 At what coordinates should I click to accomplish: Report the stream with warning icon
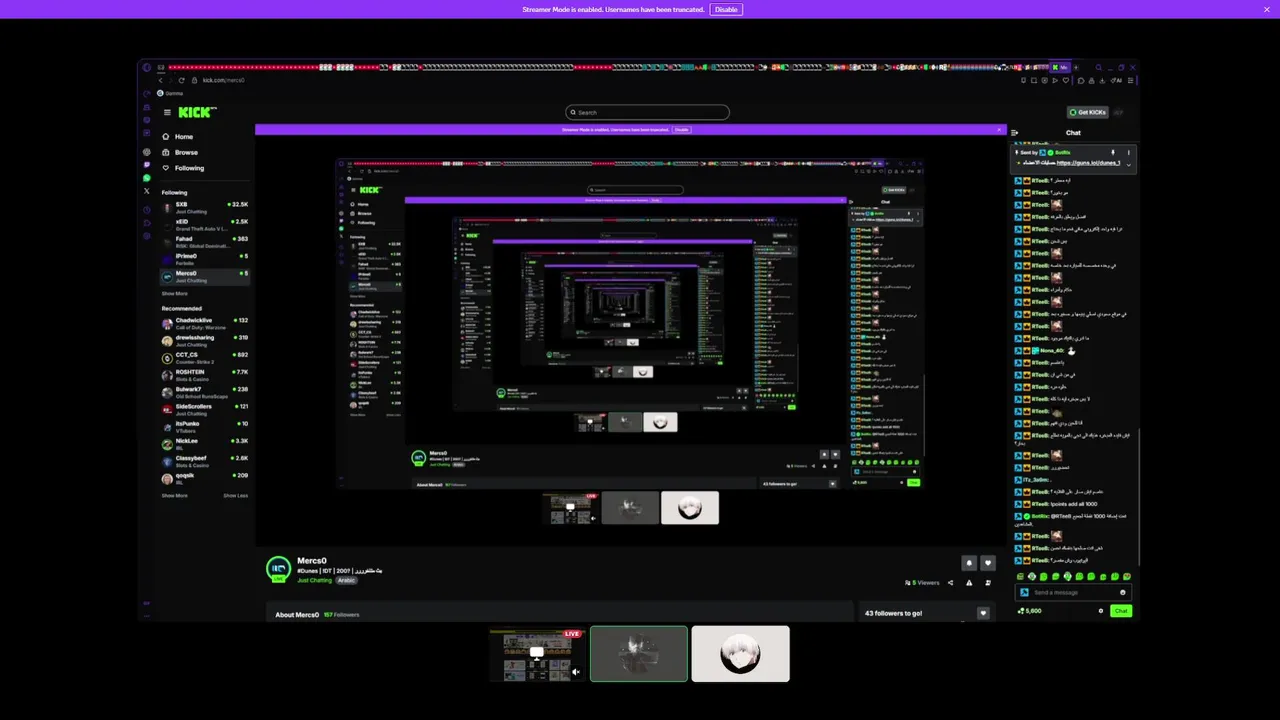[969, 583]
